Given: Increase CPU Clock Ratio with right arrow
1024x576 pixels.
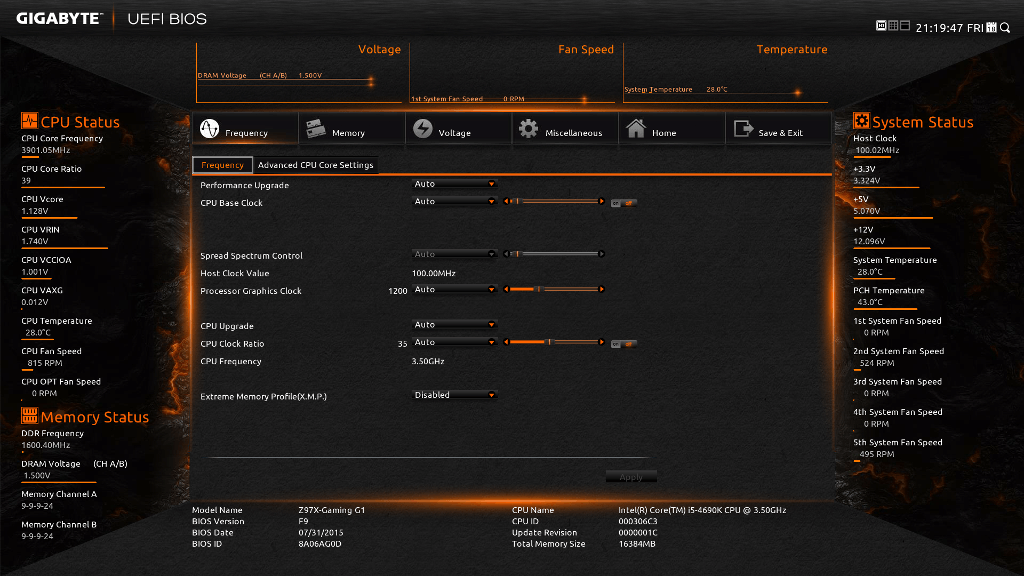Looking at the screenshot, I should coord(601,342).
